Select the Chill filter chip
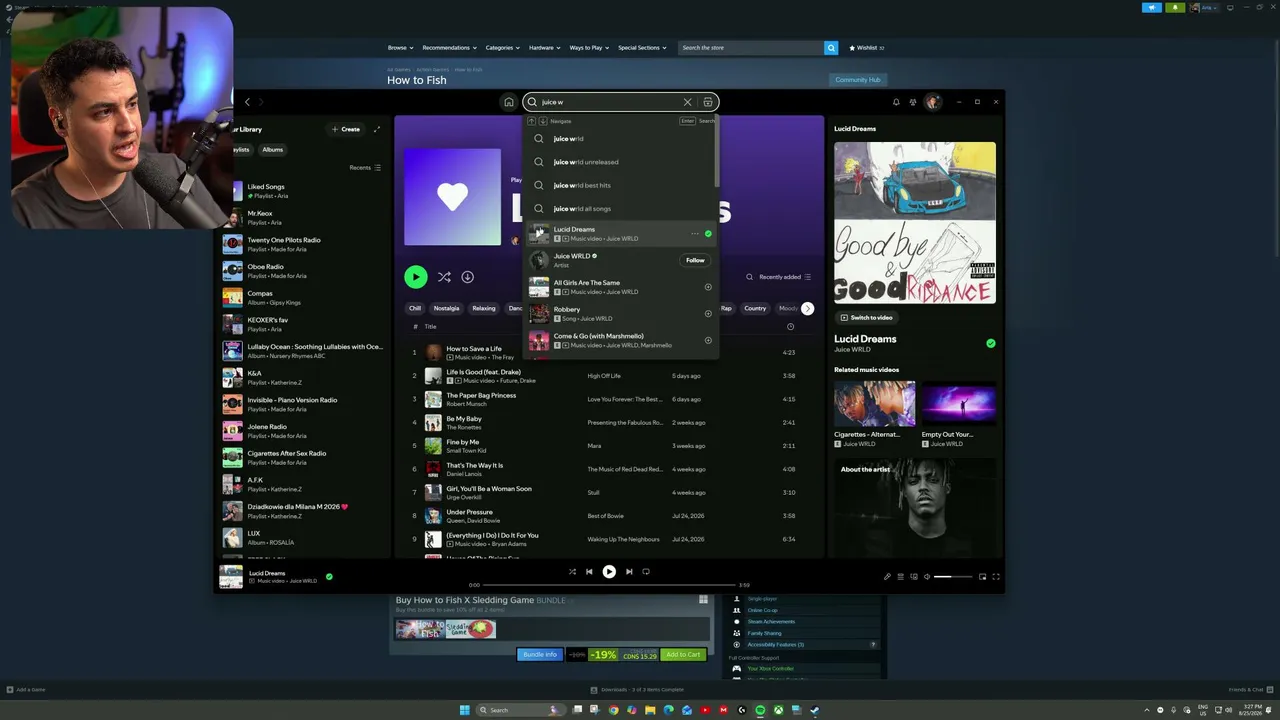 click(x=415, y=309)
